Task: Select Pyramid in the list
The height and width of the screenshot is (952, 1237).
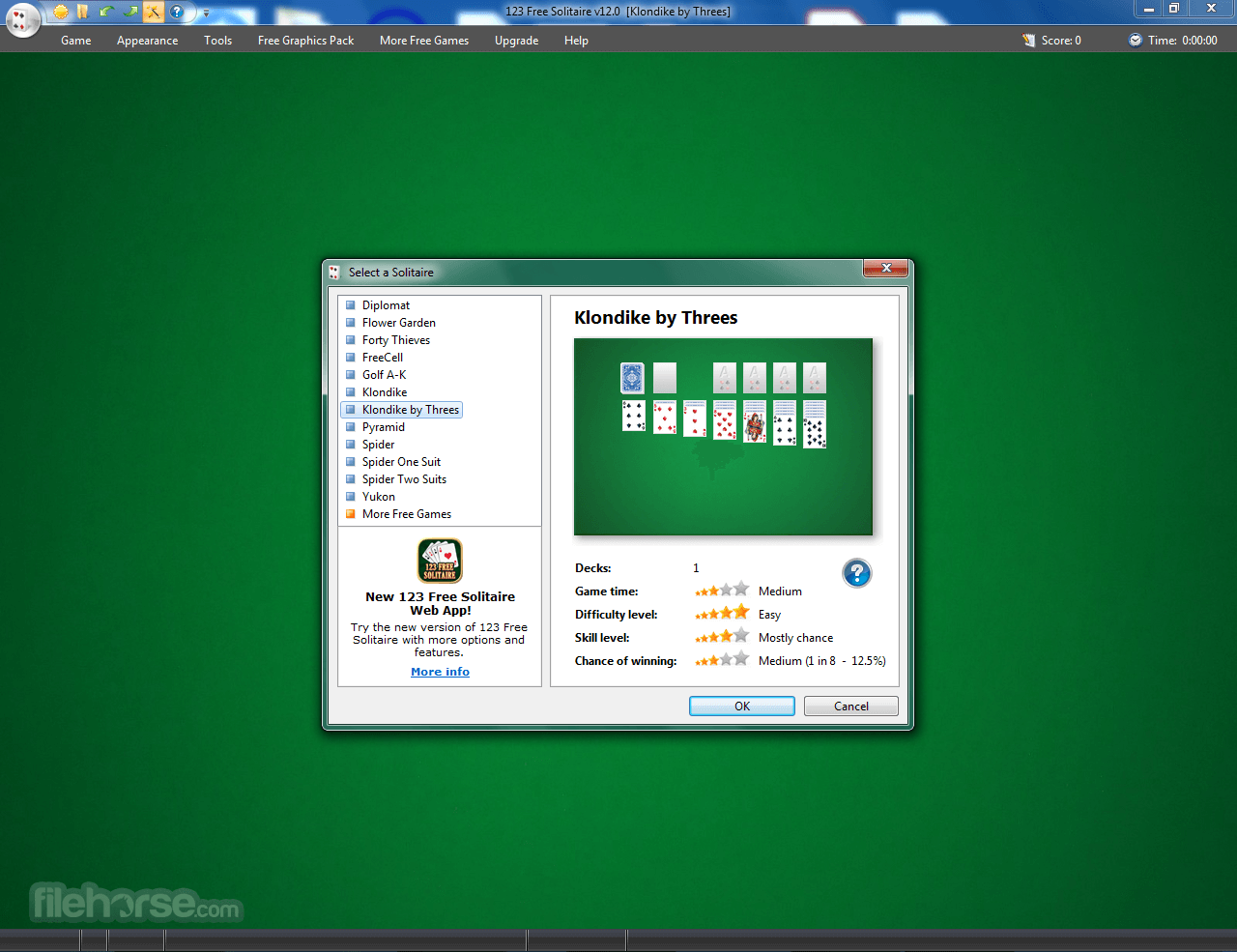Action: [384, 427]
